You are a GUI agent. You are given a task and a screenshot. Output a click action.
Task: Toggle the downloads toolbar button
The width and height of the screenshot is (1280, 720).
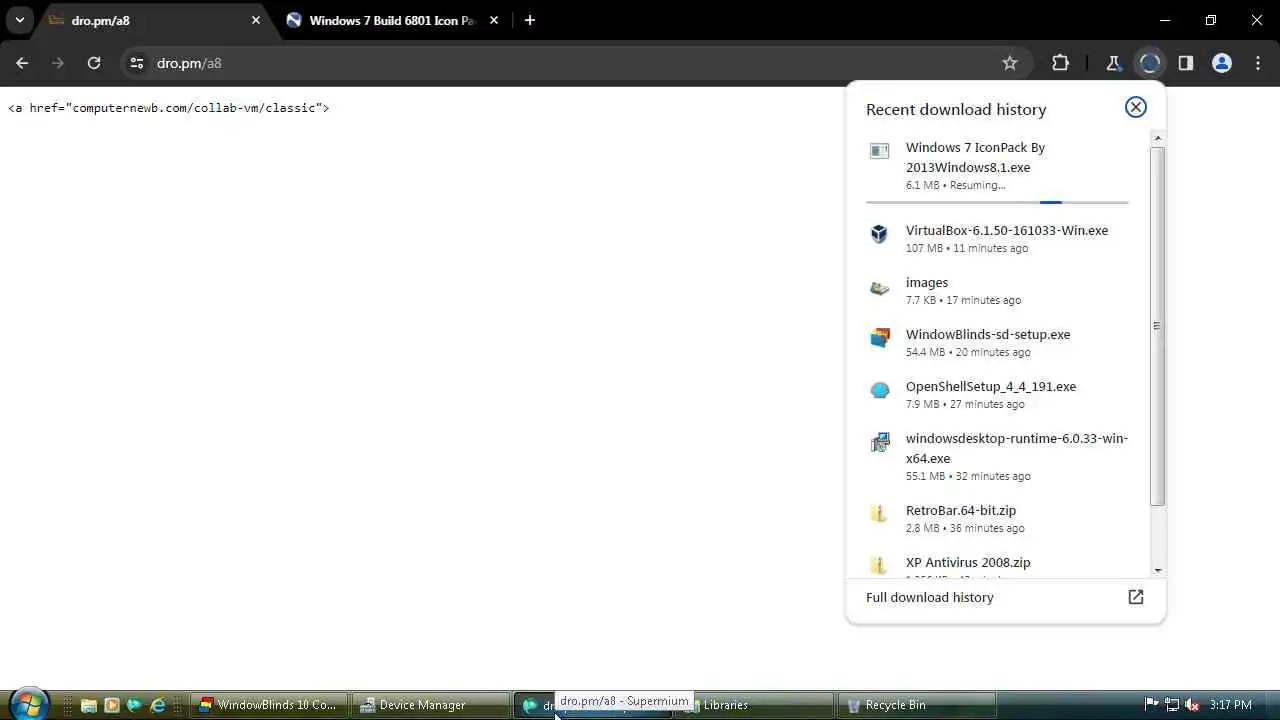coord(1149,63)
